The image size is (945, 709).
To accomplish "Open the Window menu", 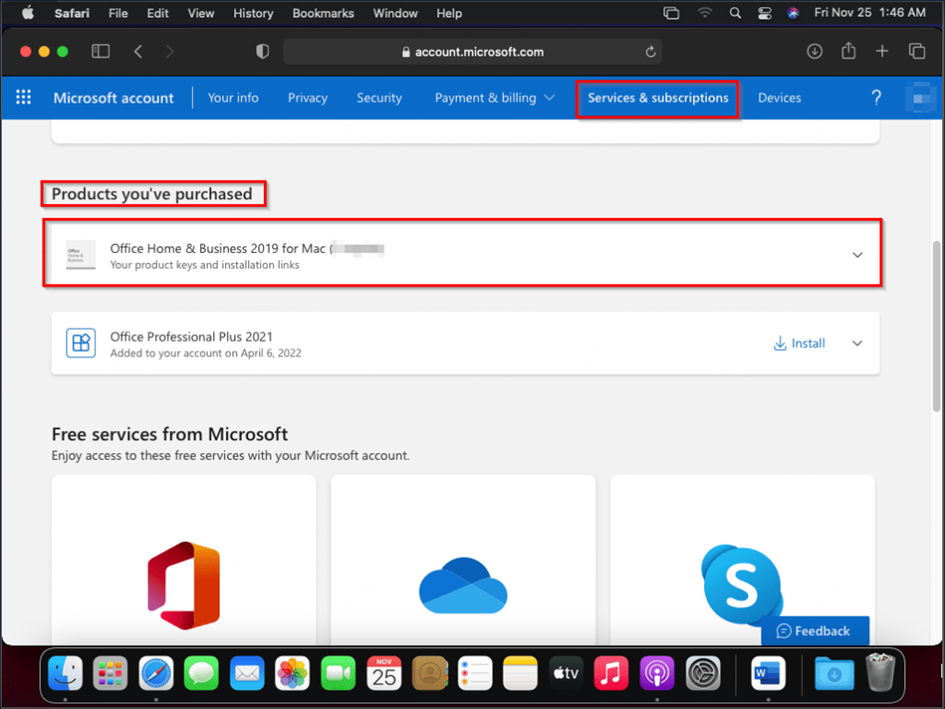I will (x=395, y=13).
